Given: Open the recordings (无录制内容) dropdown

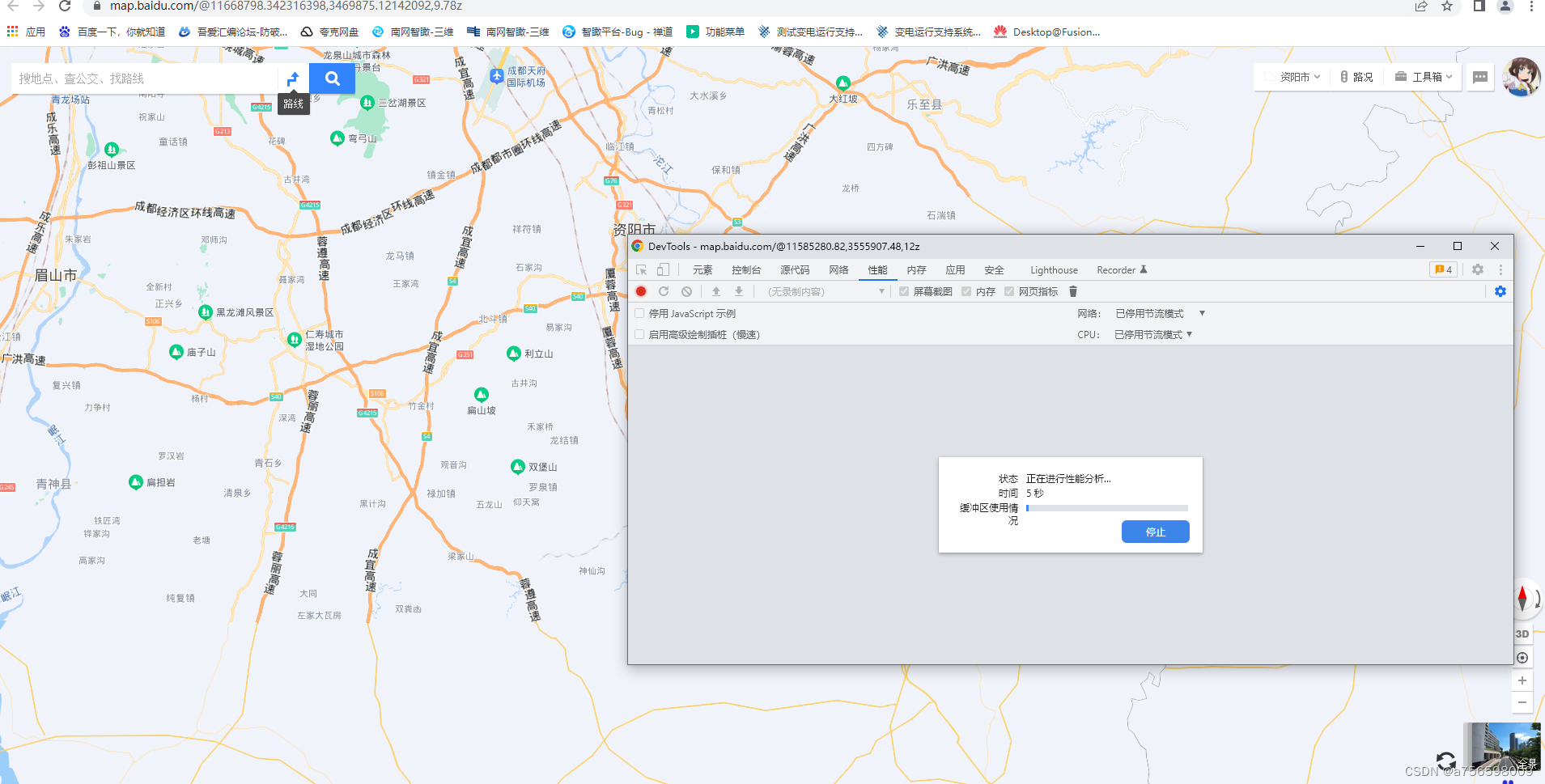Looking at the screenshot, I should (826, 291).
